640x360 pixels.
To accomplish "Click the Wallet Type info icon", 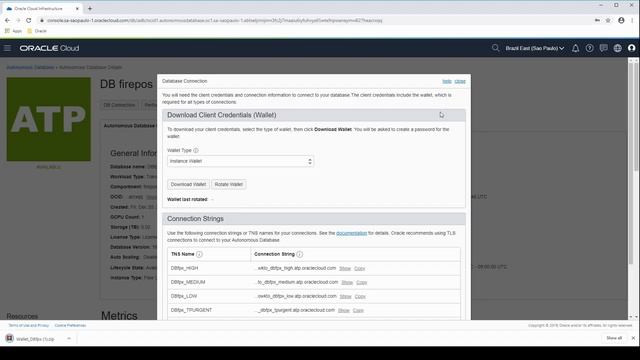I will point(196,150).
